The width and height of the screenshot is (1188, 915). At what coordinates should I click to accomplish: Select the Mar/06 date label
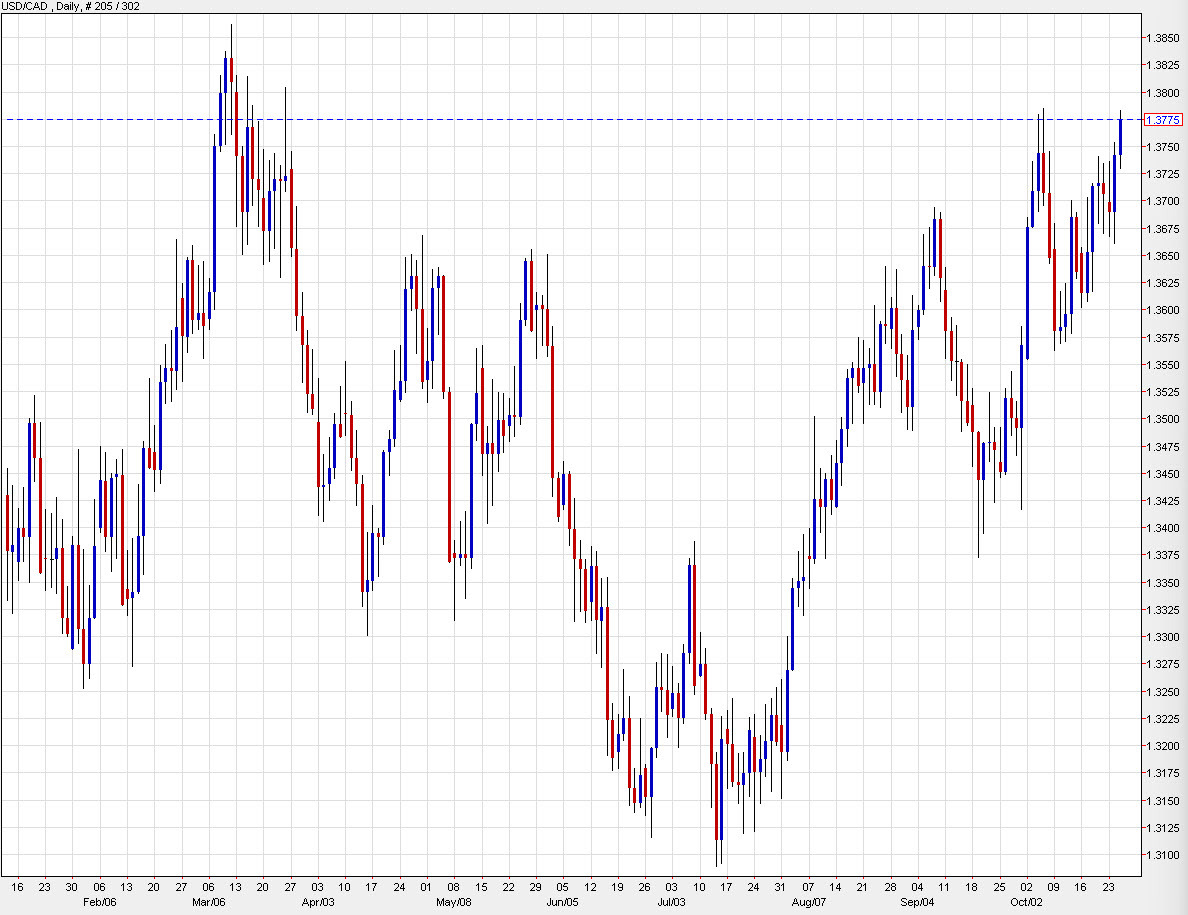click(207, 900)
